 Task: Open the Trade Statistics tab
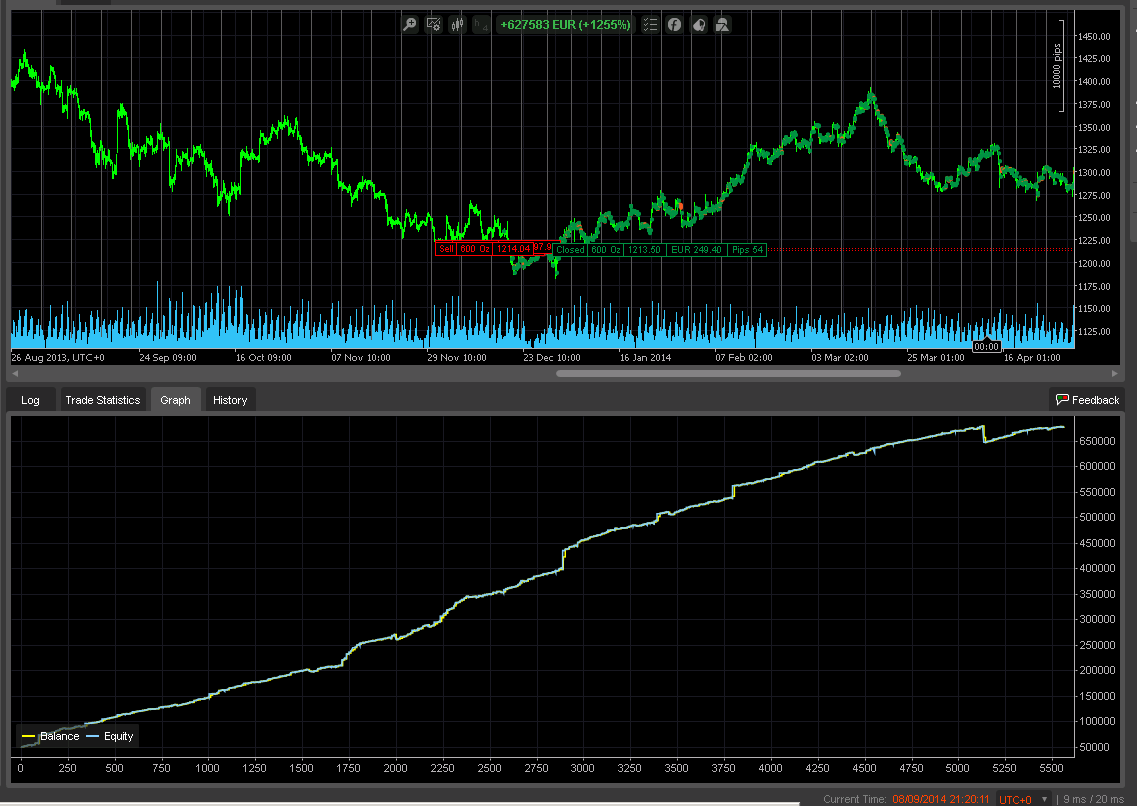tap(102, 400)
